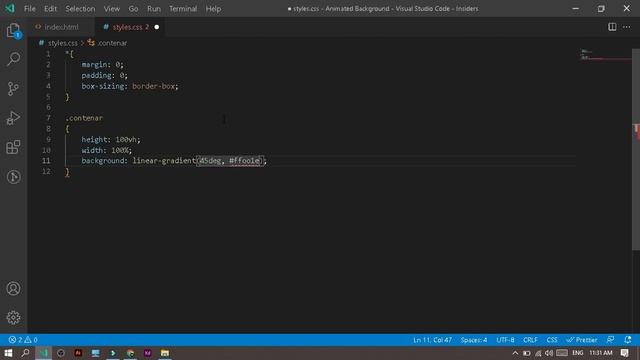Click the 'linear-gradient' function text
Viewport: 640px width, 360px height.
click(x=164, y=161)
